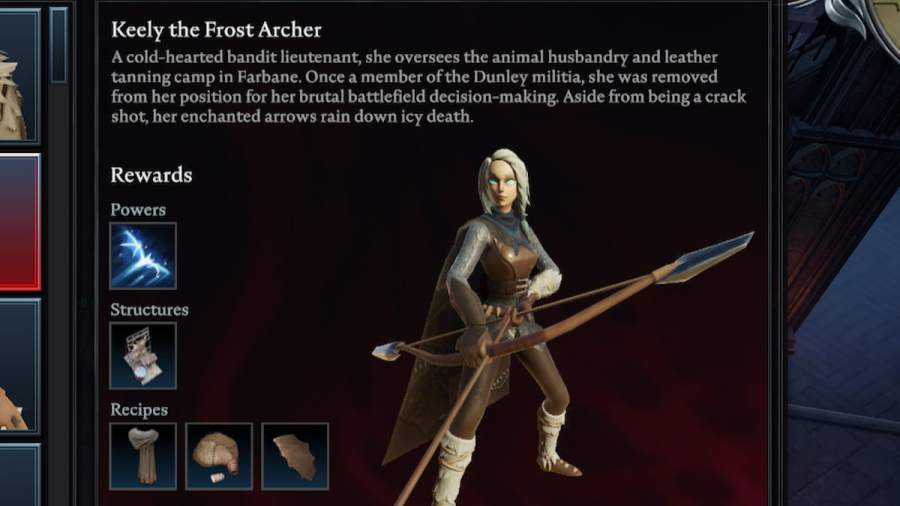This screenshot has width=900, height=506.
Task: Click the arrowhead tip of Keely's bow
Action: coord(708,257)
